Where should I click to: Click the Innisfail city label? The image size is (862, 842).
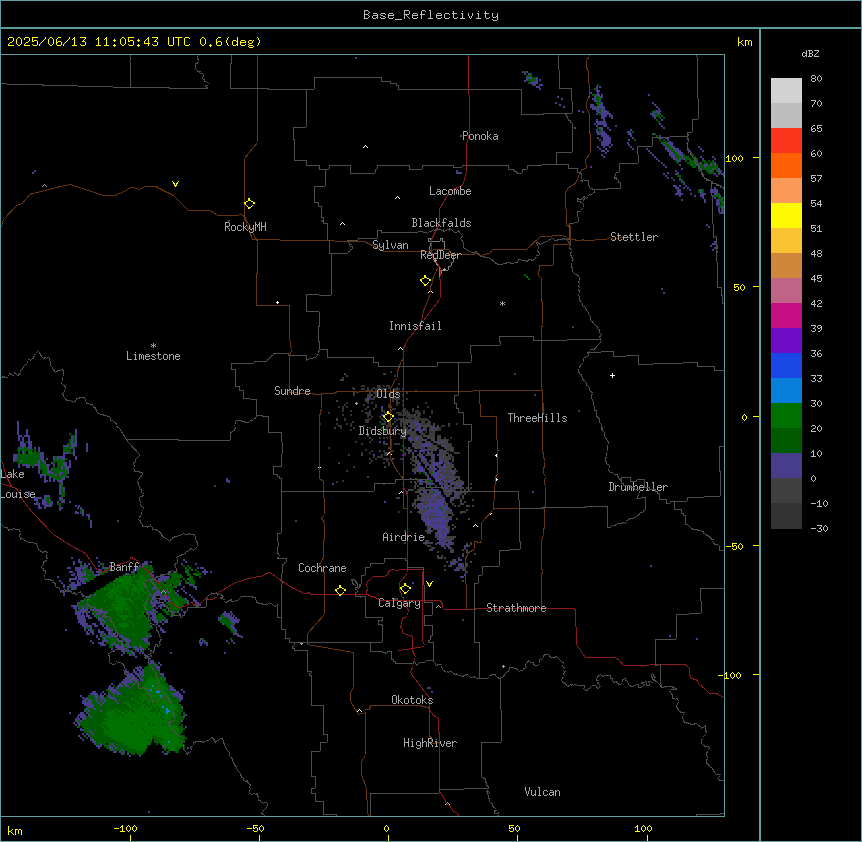[x=415, y=326]
